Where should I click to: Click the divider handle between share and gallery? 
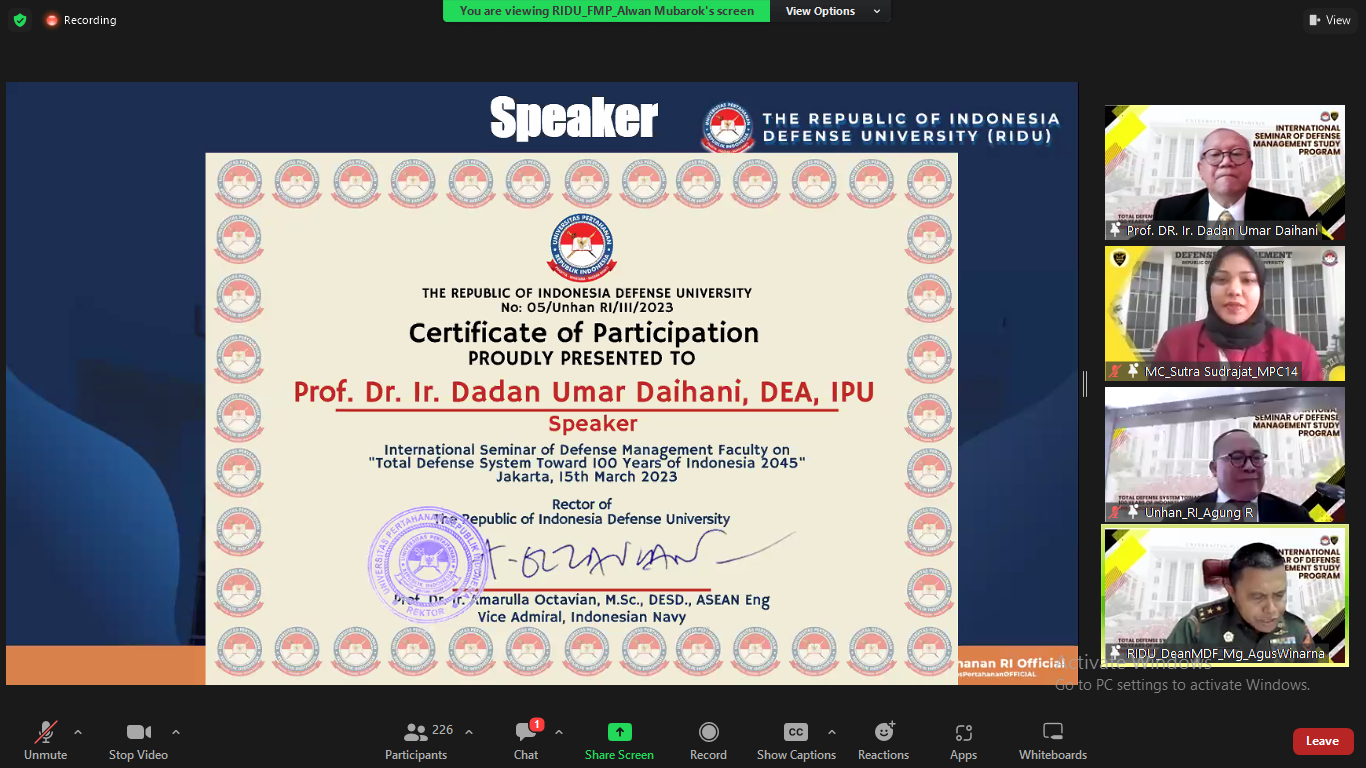[x=1085, y=383]
